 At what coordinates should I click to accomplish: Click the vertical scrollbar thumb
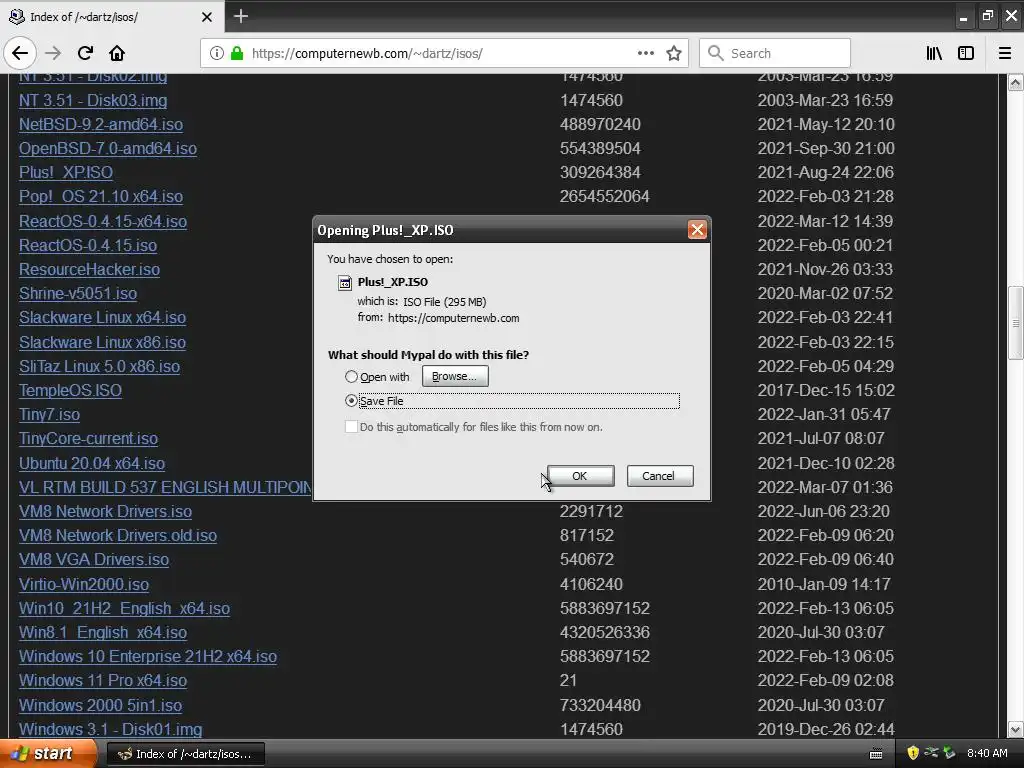1015,323
